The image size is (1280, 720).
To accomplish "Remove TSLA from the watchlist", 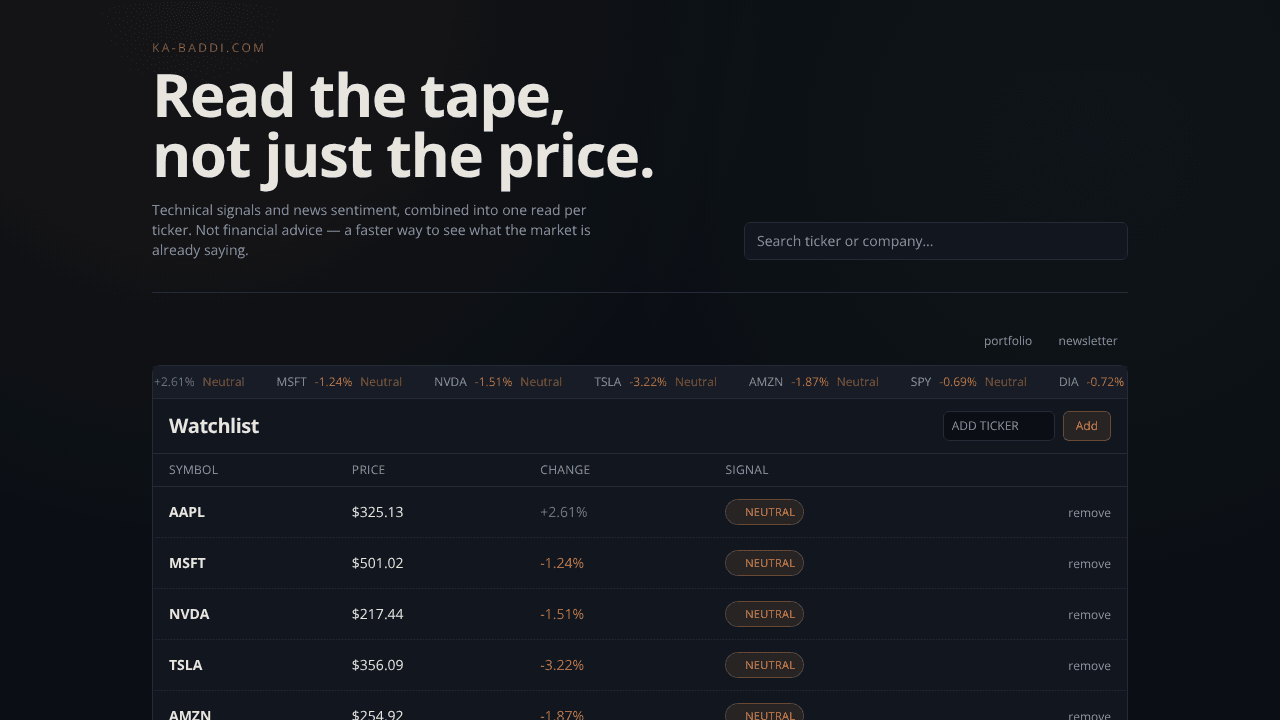I will click(1089, 666).
